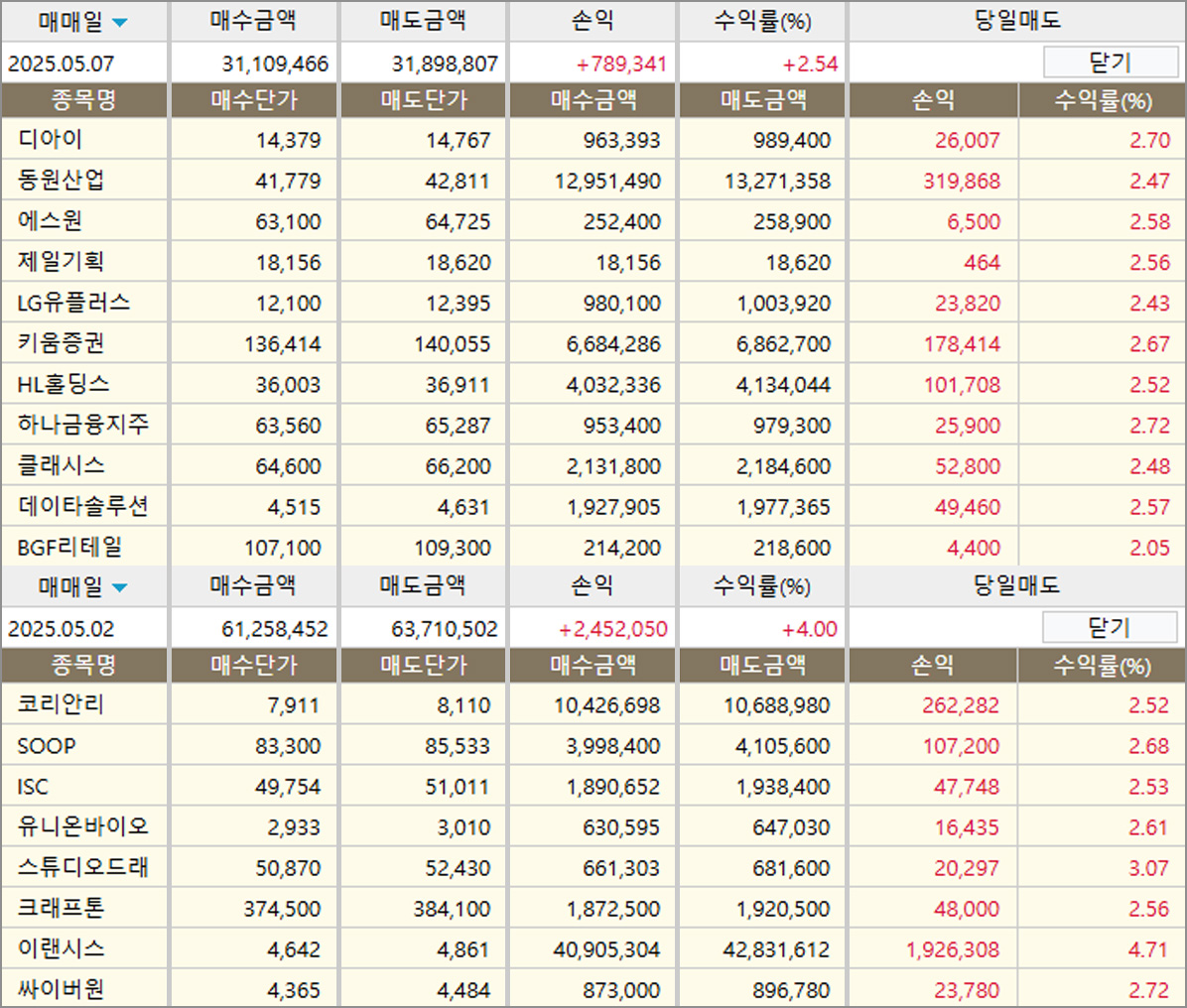Viewport: 1187px width, 1008px height.
Task: Click BGF리테일 return rate 2.05
Action: point(1149,548)
